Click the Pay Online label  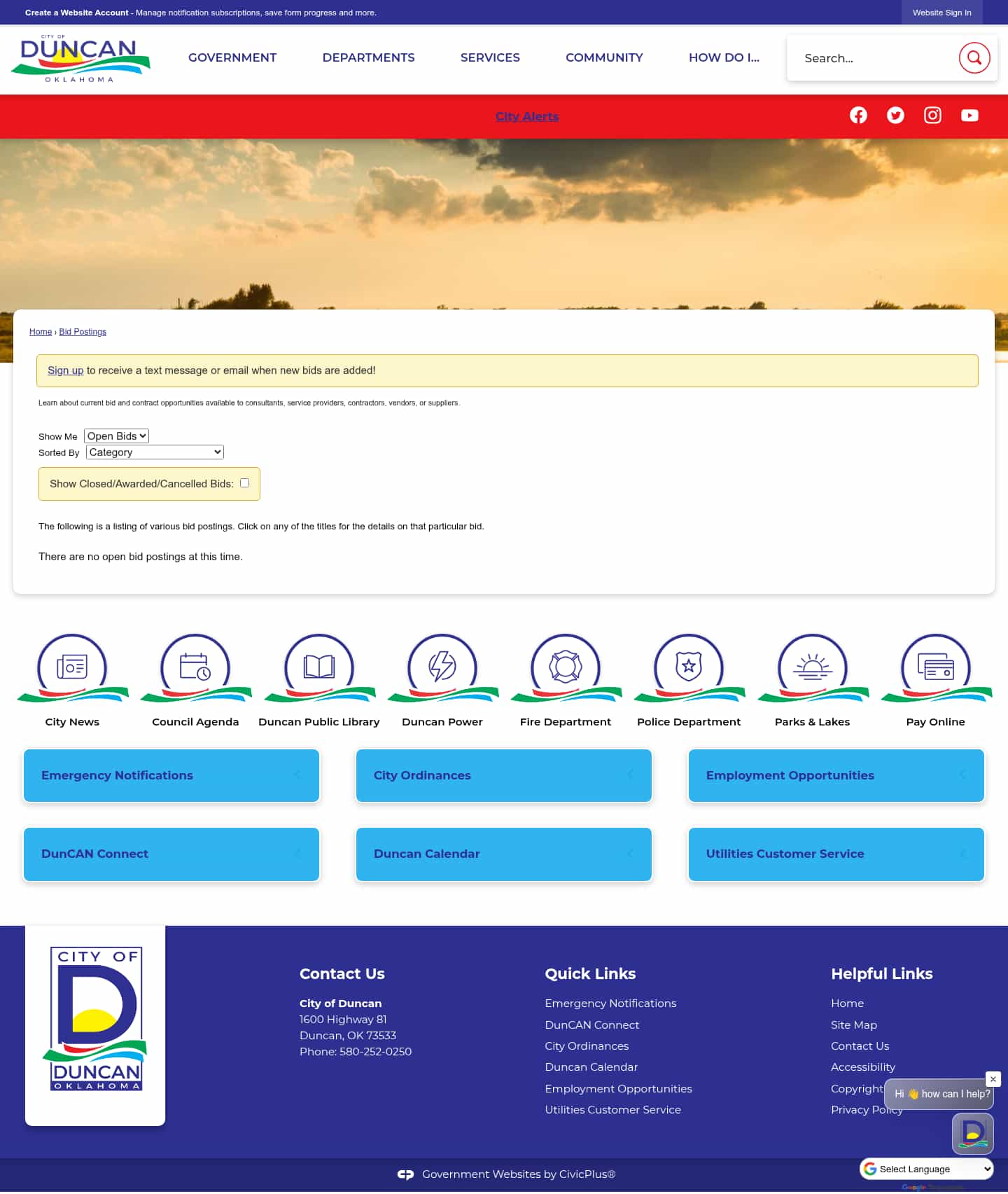coord(936,722)
